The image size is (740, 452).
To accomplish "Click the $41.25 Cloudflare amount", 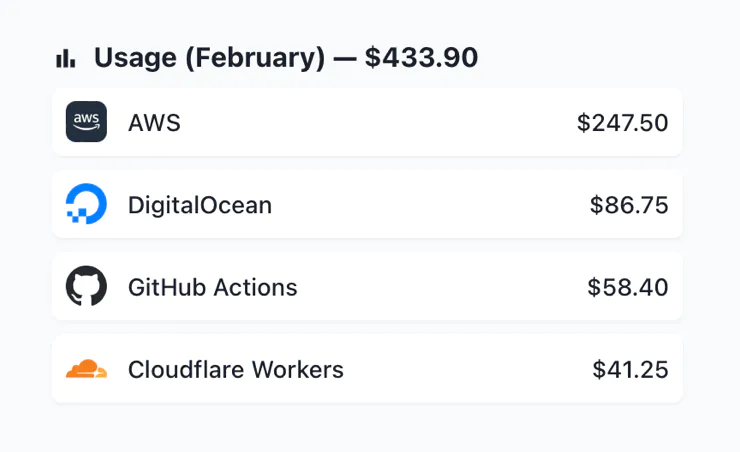I will click(630, 369).
